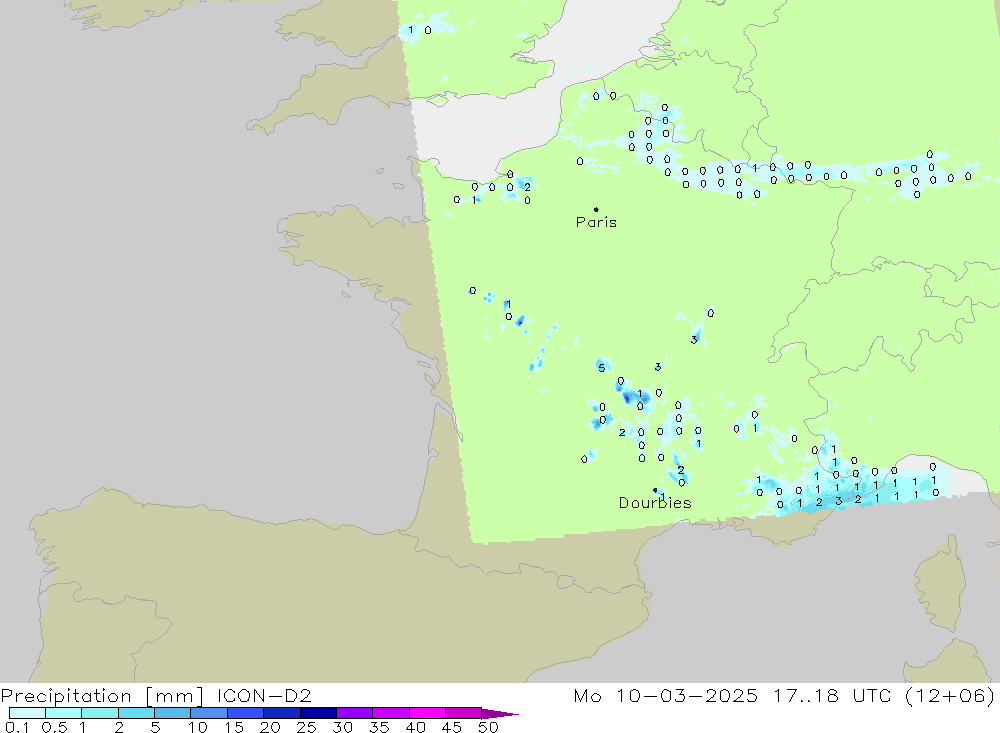Pick the magenta 40–45 mm legend swatch
The image size is (1000, 733).
427,713
